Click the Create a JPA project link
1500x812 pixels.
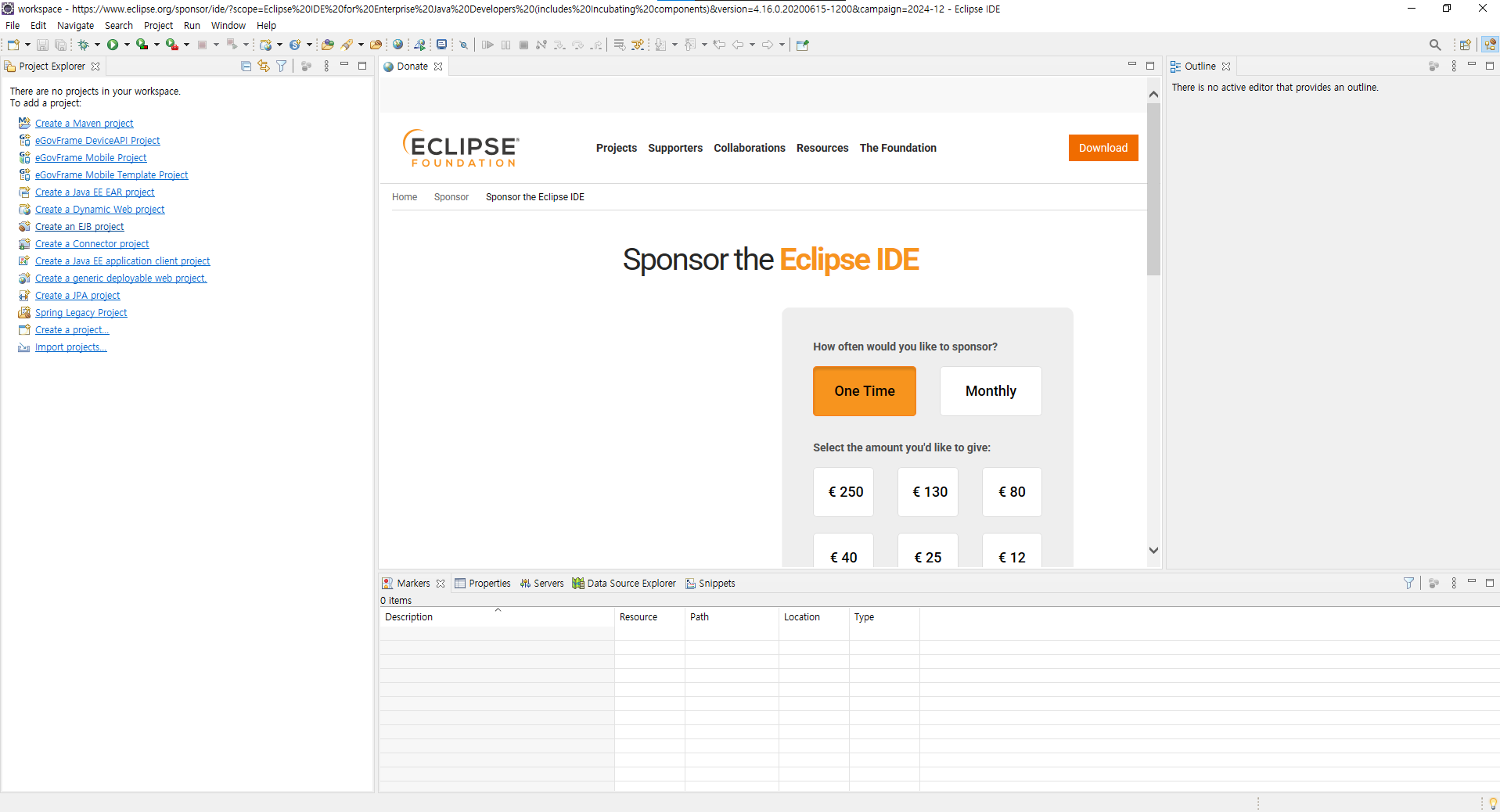(x=77, y=296)
